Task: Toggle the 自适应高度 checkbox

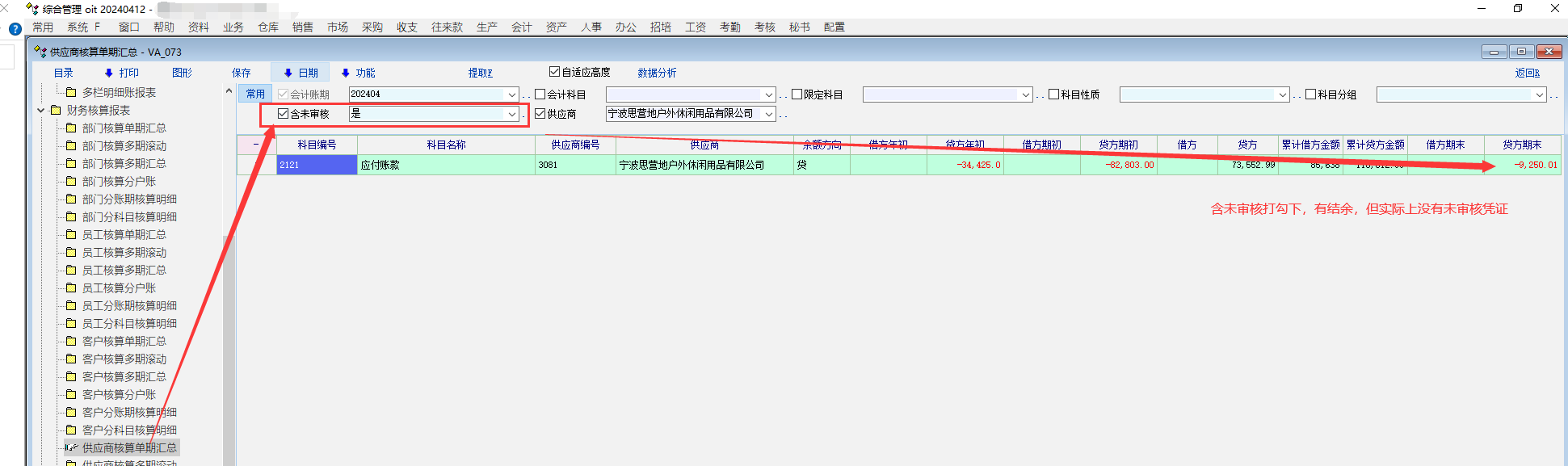Action: [x=554, y=72]
